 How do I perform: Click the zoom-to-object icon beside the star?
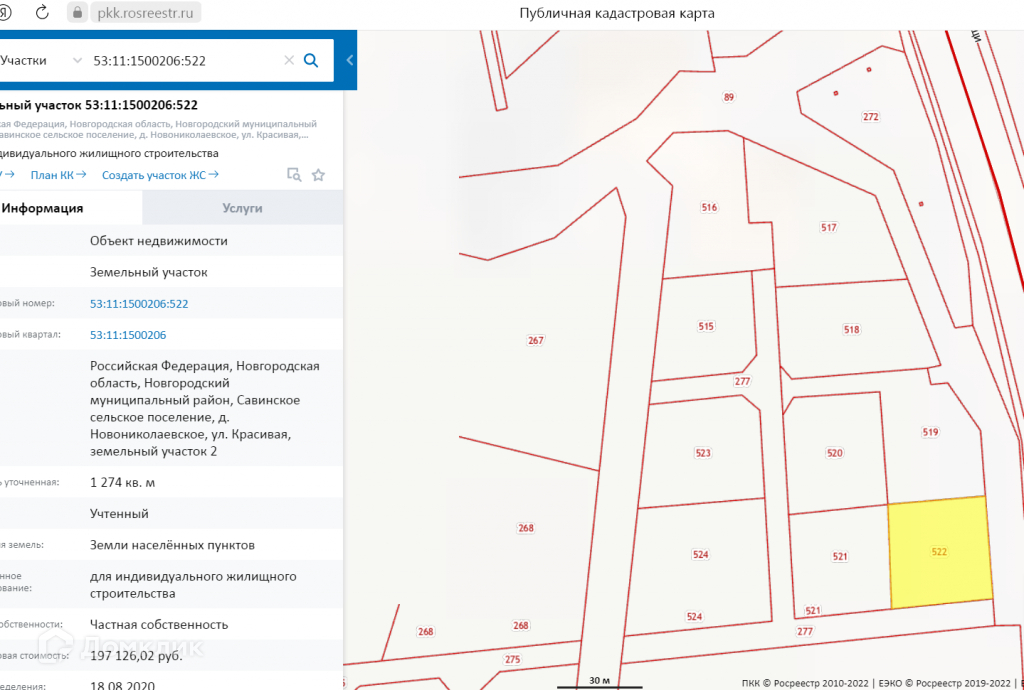click(294, 174)
